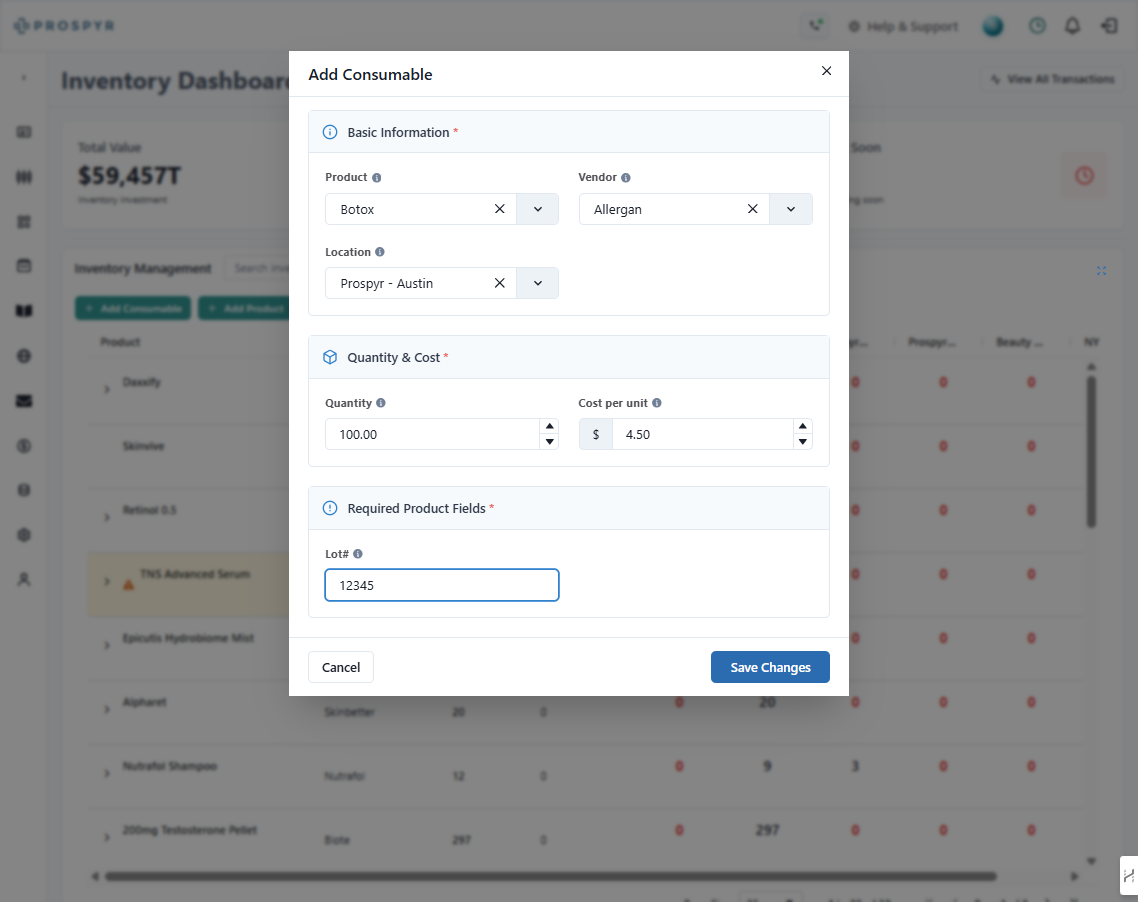Click Save Changes button
Screen dimensions: 1138x902
pos(770,667)
